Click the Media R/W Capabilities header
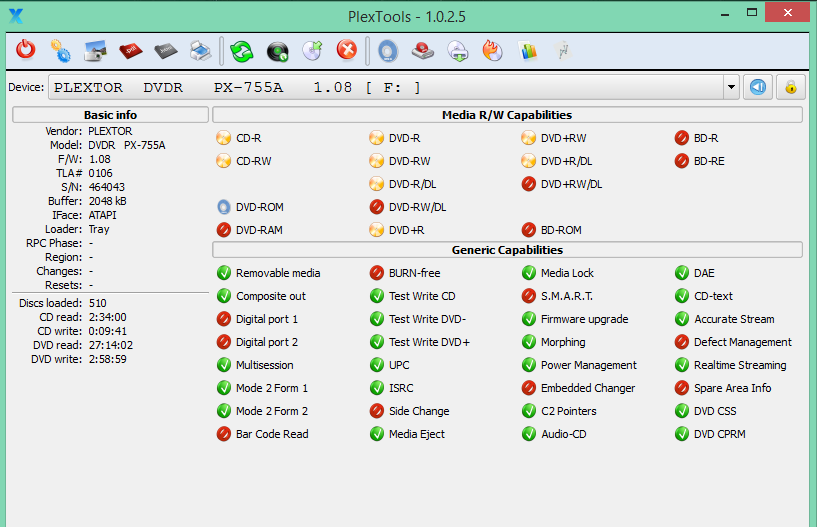The width and height of the screenshot is (817, 527). coord(507,115)
